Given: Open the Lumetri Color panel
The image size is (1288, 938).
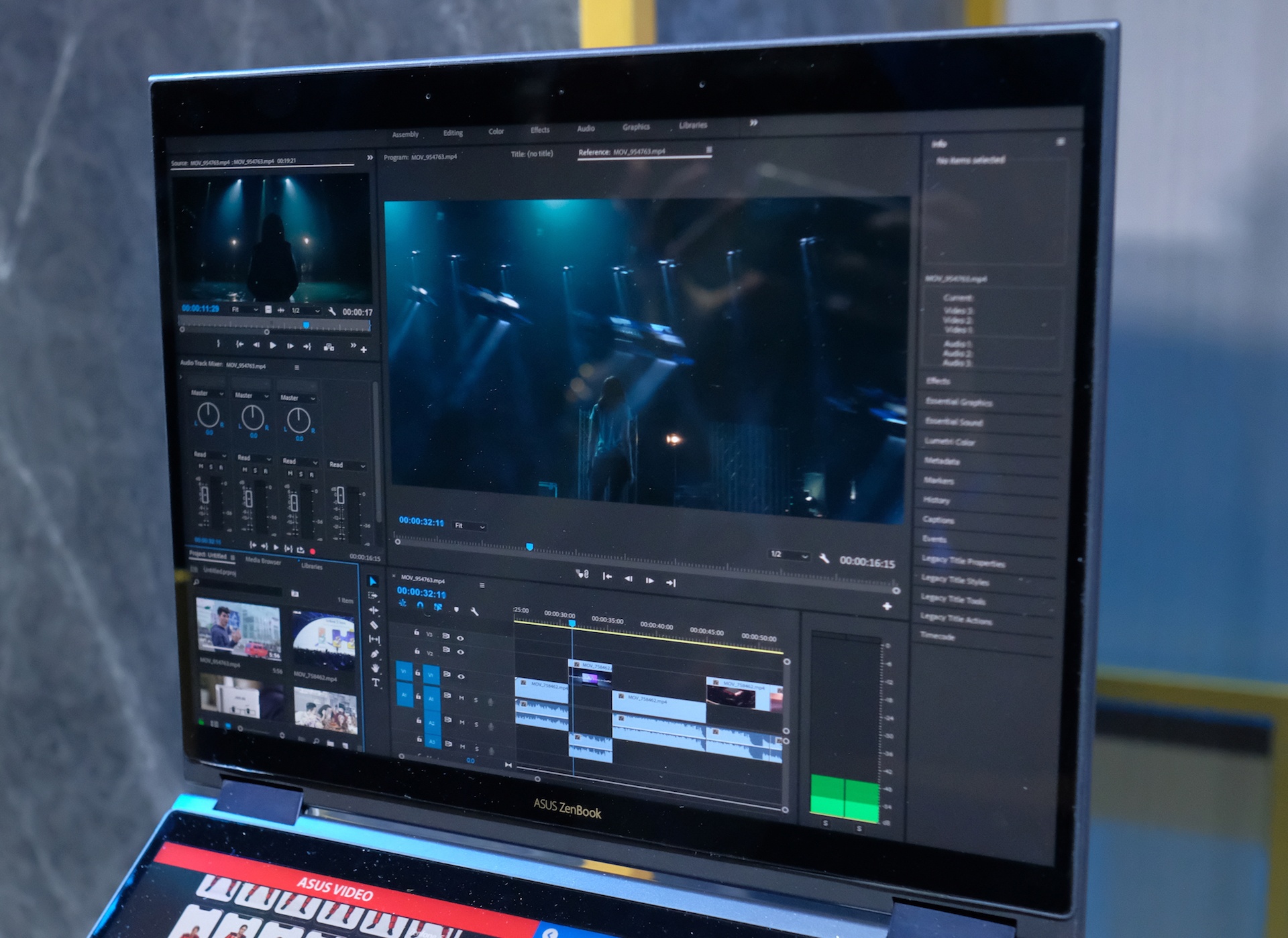Looking at the screenshot, I should (950, 441).
